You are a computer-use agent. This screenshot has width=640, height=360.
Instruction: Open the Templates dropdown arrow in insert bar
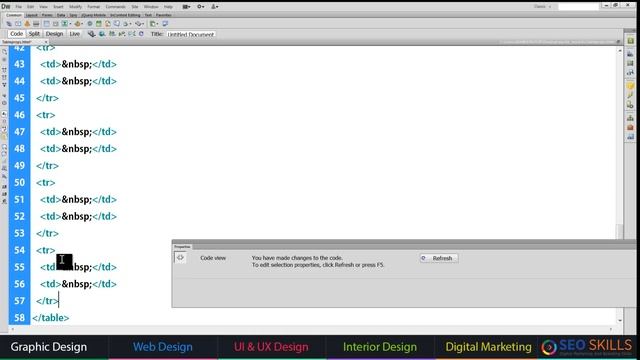click(x=157, y=24)
